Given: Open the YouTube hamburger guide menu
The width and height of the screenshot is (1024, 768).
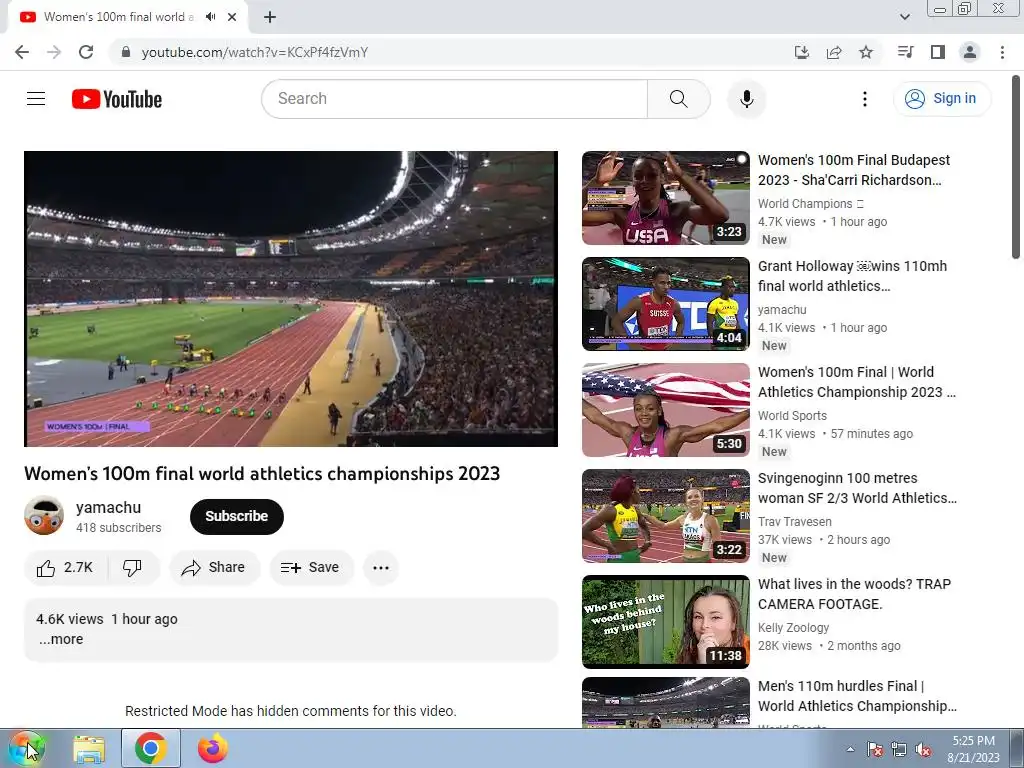Looking at the screenshot, I should coord(36,99).
